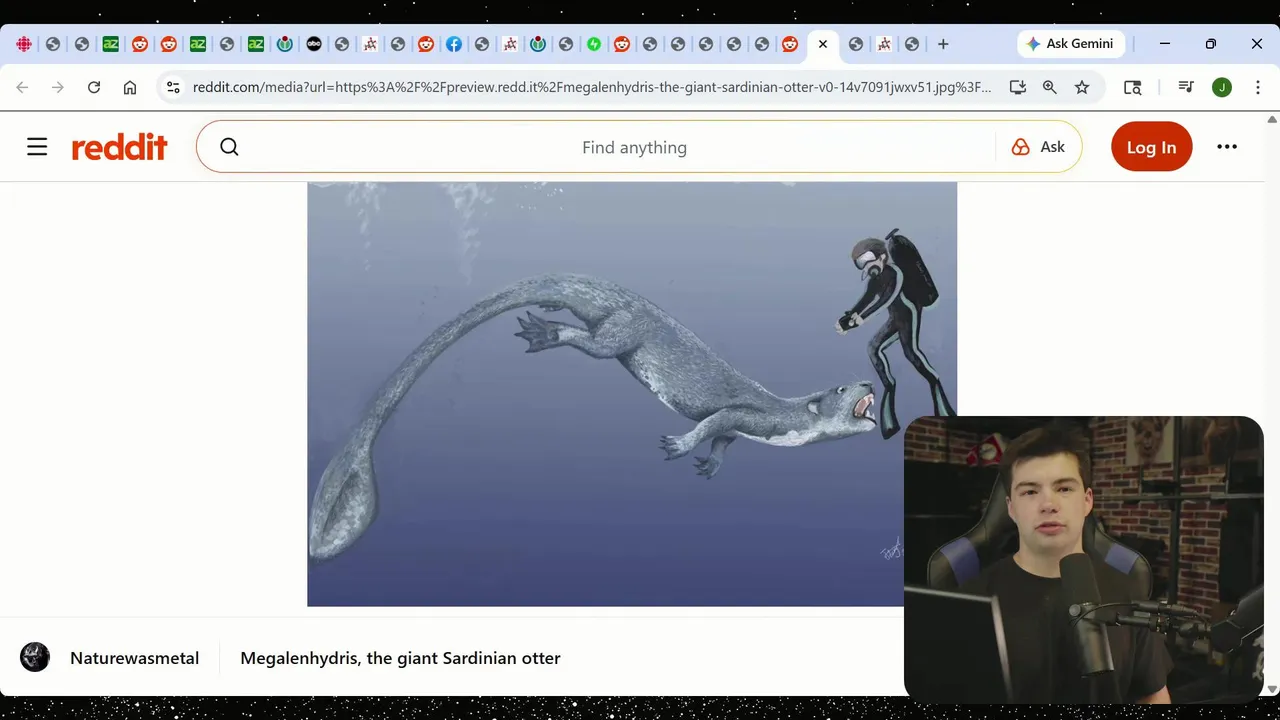Open the media controls icon
This screenshot has height=720, width=1280.
[1186, 87]
